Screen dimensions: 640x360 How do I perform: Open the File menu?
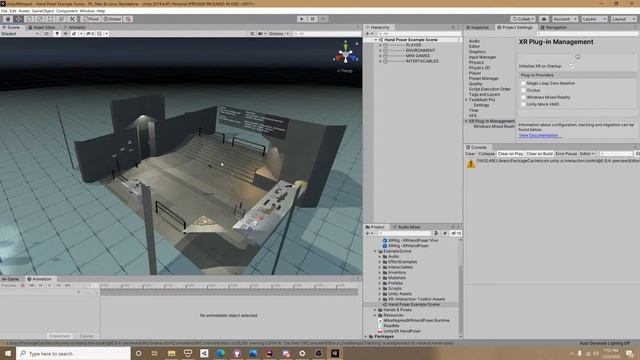pyautogui.click(x=4, y=11)
